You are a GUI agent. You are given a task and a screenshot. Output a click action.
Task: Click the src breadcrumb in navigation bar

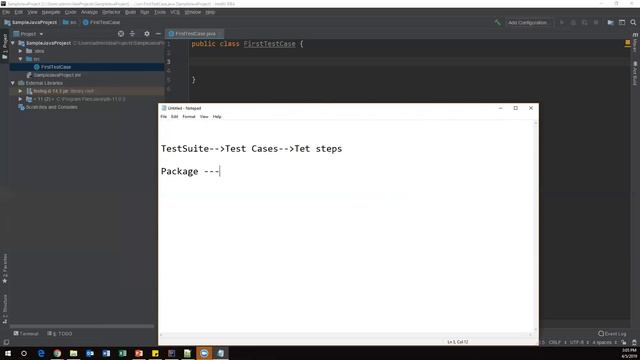(70, 22)
